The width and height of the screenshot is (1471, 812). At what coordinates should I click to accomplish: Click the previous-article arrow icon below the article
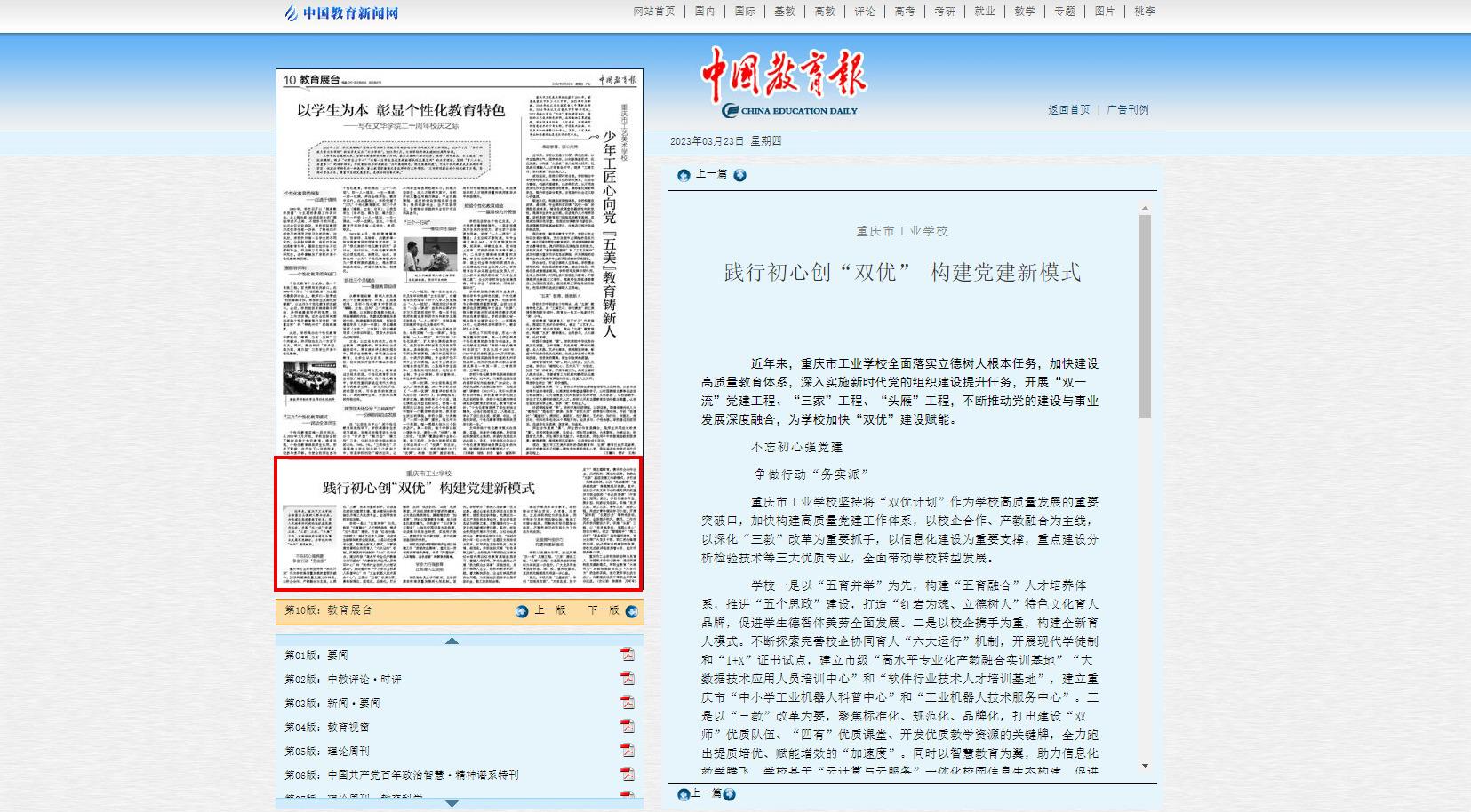683,794
